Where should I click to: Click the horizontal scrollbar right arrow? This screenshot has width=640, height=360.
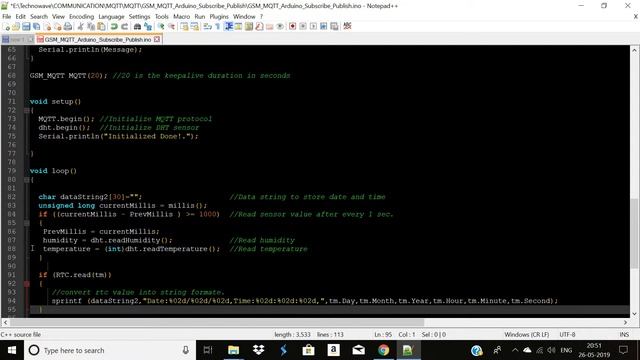tap(626, 322)
